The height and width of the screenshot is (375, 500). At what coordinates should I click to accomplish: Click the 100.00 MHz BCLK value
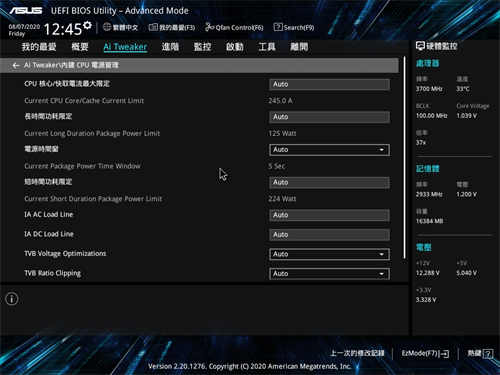[x=432, y=116]
